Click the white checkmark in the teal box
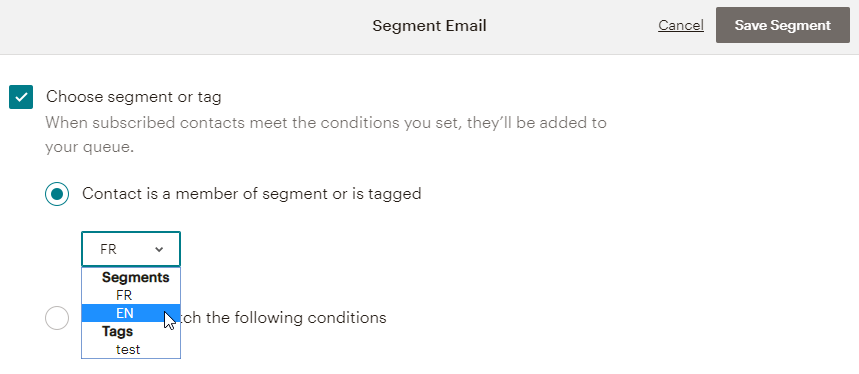 point(21,97)
